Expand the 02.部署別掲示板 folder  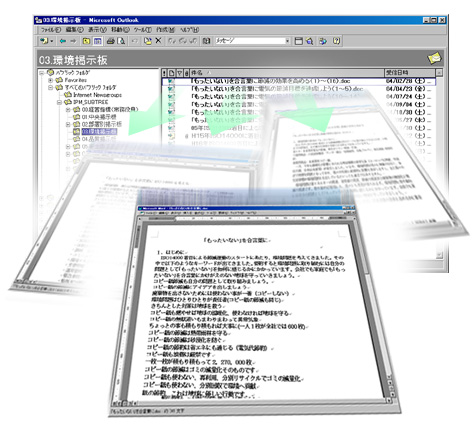tap(68, 124)
